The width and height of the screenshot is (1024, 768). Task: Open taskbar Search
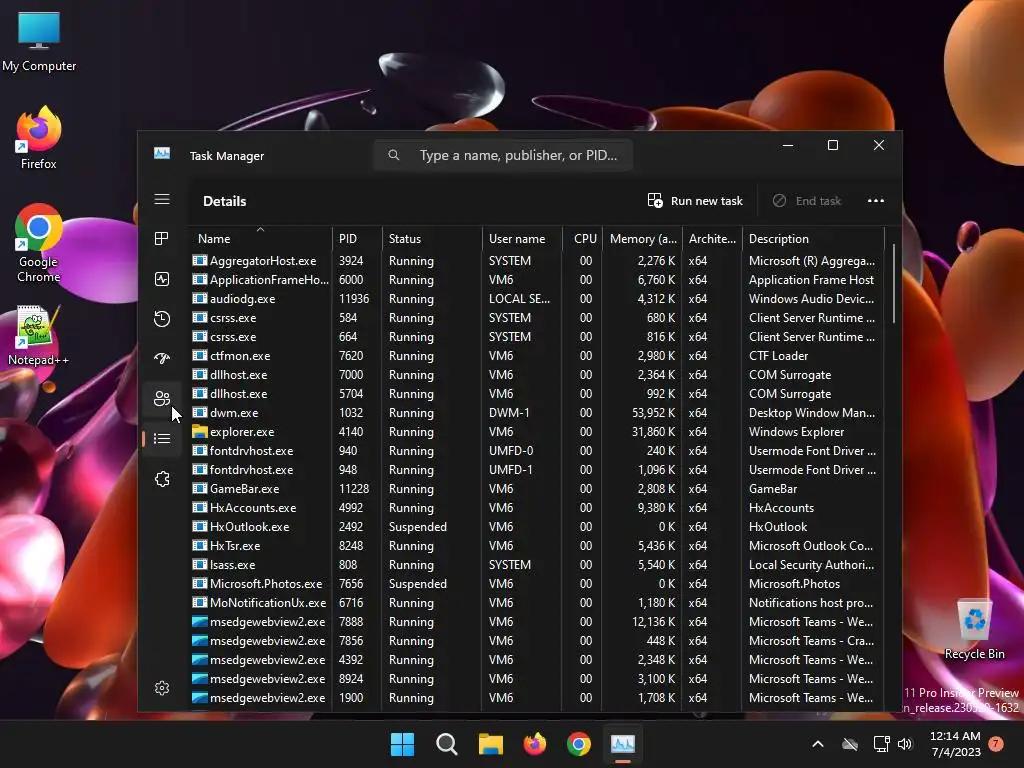tap(447, 744)
